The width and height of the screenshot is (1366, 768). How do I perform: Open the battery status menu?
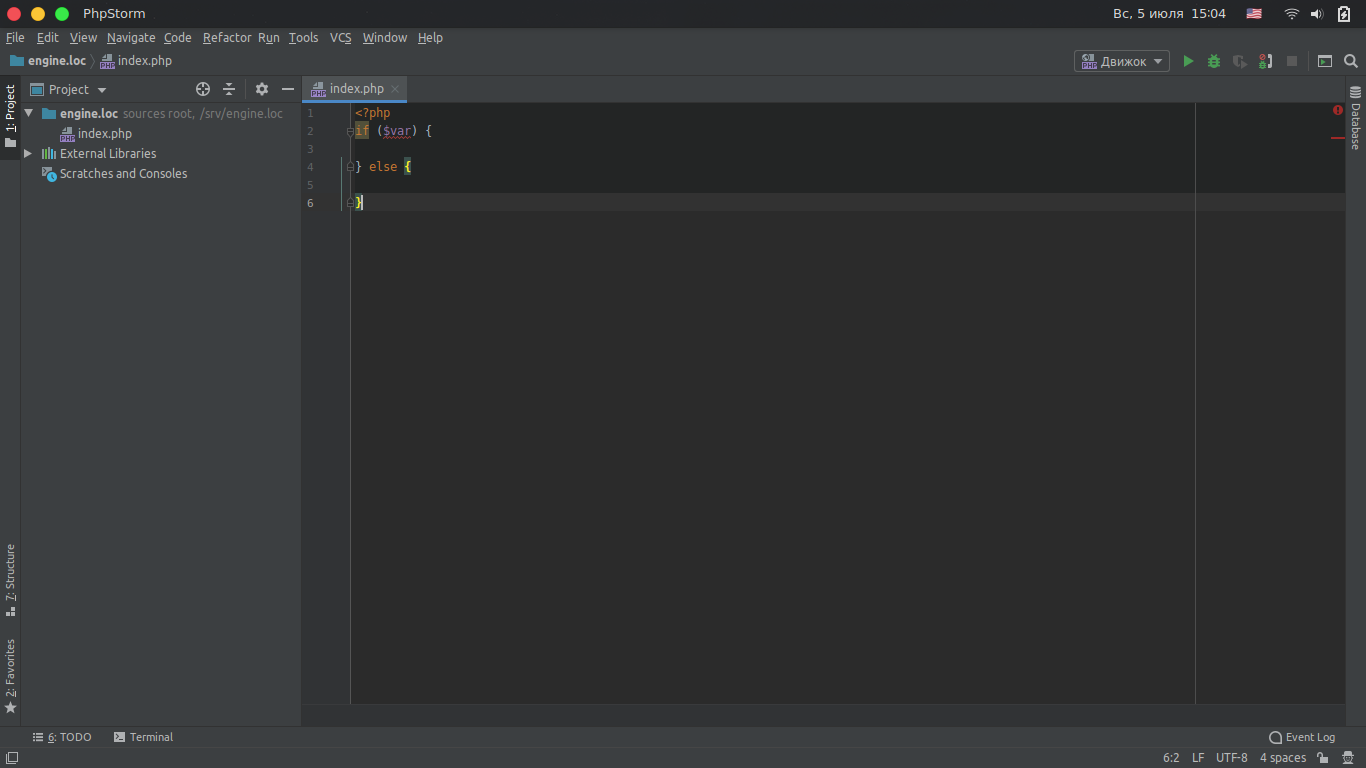(x=1345, y=14)
